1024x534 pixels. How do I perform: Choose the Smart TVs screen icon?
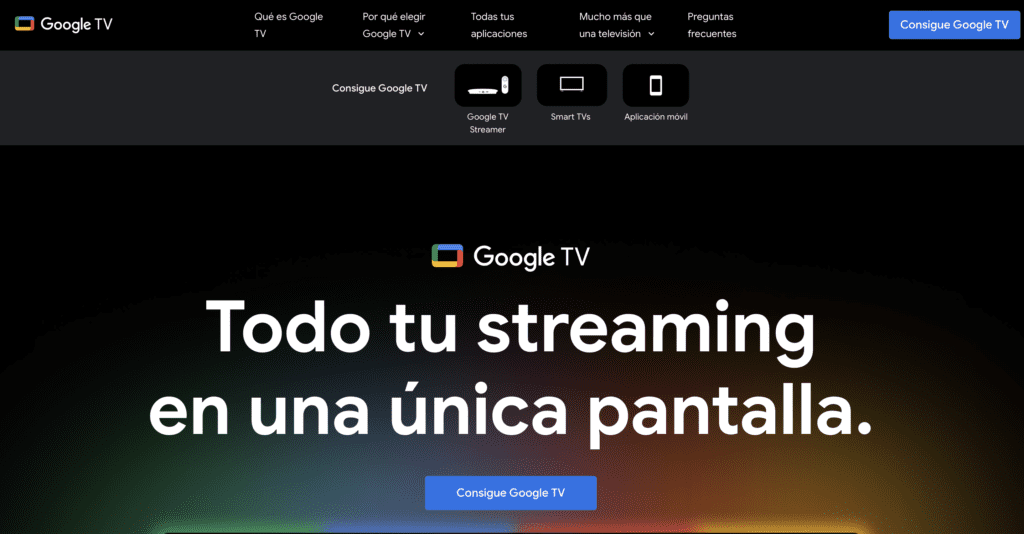571,85
